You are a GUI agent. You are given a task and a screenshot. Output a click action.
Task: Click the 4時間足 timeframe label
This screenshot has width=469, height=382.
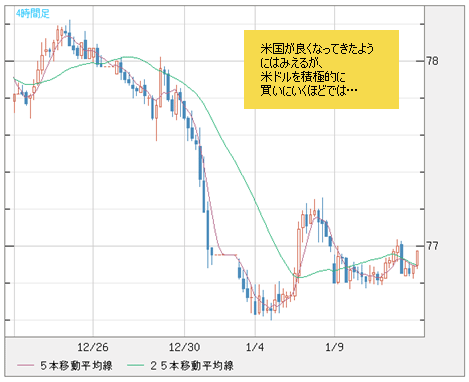(33, 14)
